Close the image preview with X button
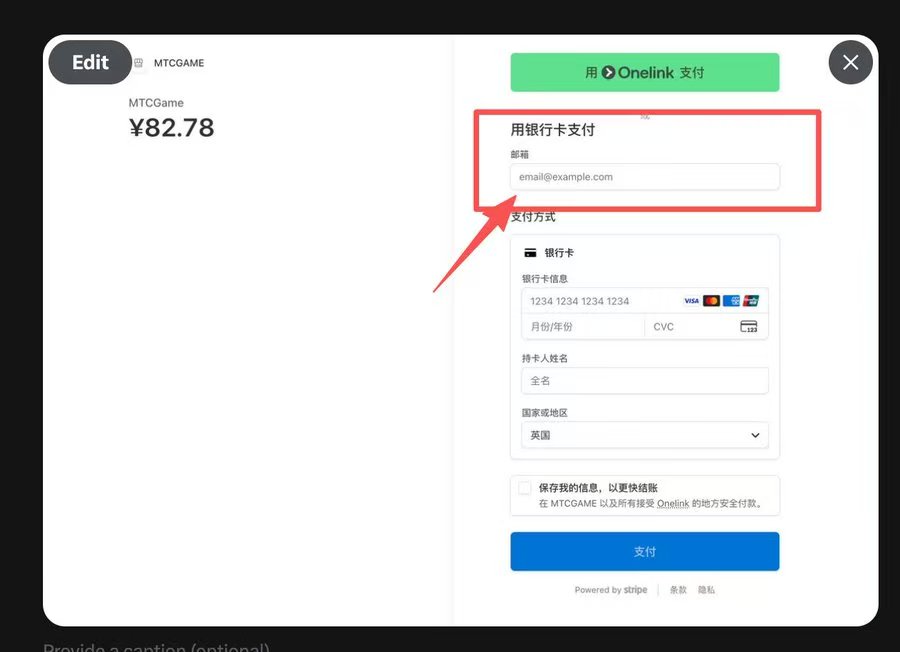This screenshot has height=652, width=900. point(851,62)
